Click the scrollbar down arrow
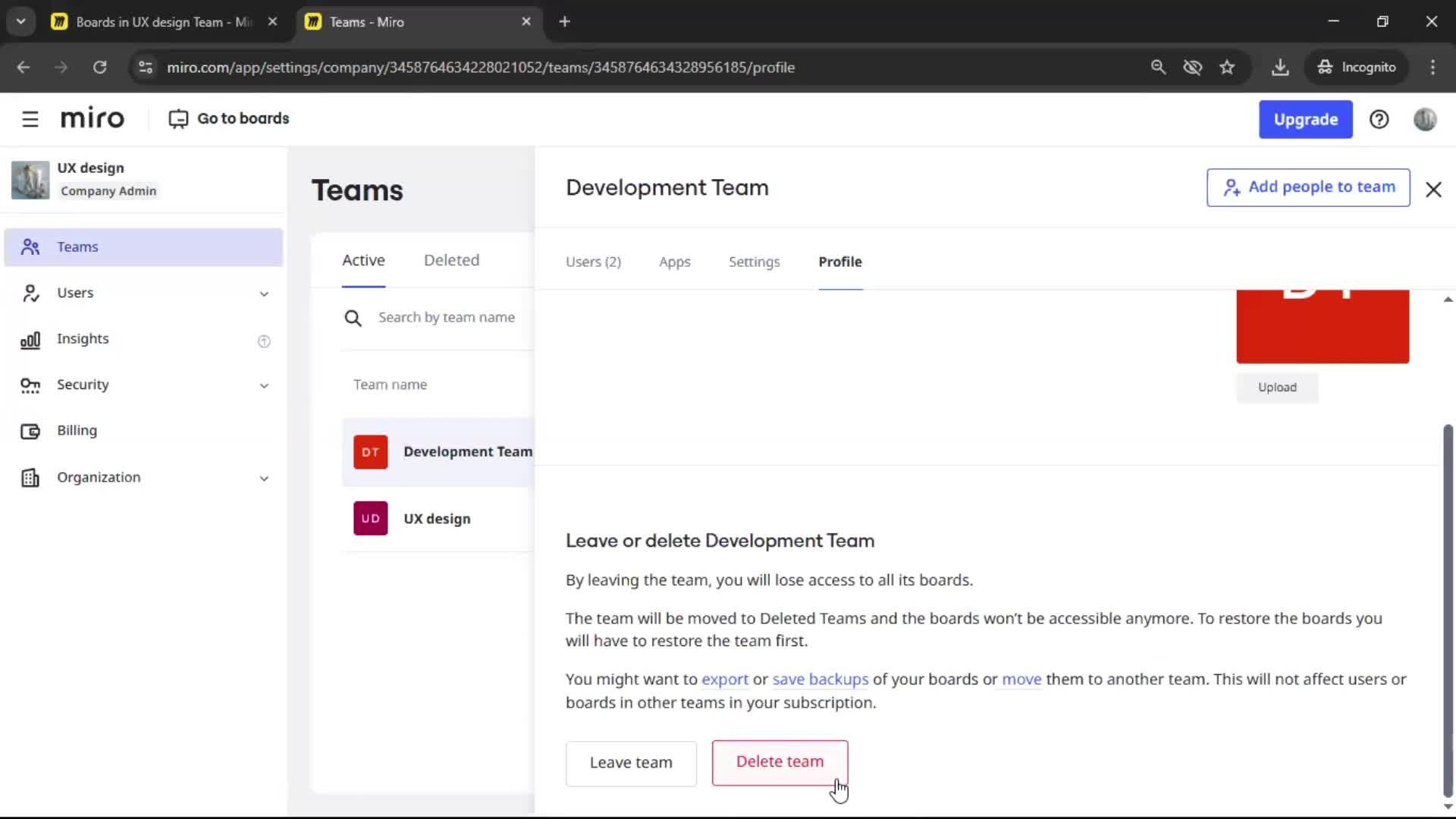The height and width of the screenshot is (819, 1456). click(x=1448, y=807)
